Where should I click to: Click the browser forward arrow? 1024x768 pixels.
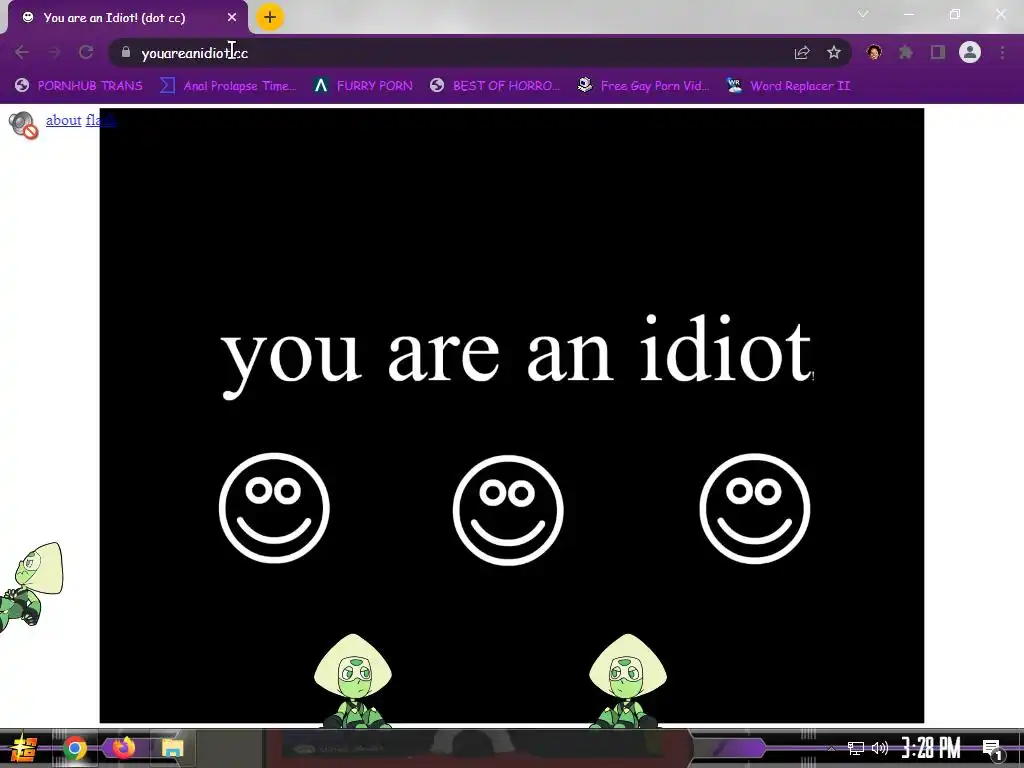[54, 52]
